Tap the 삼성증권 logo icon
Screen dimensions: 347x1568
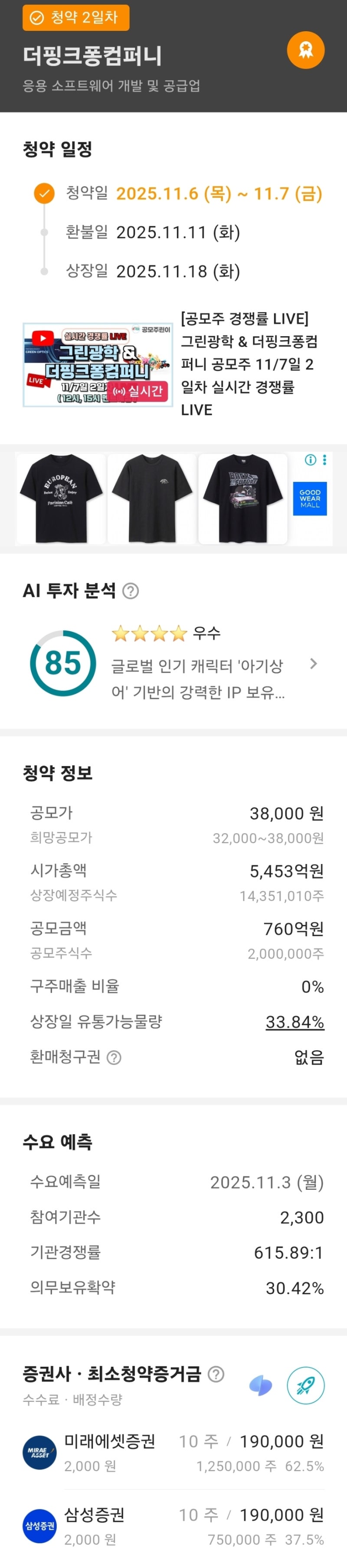pyautogui.click(x=39, y=1526)
